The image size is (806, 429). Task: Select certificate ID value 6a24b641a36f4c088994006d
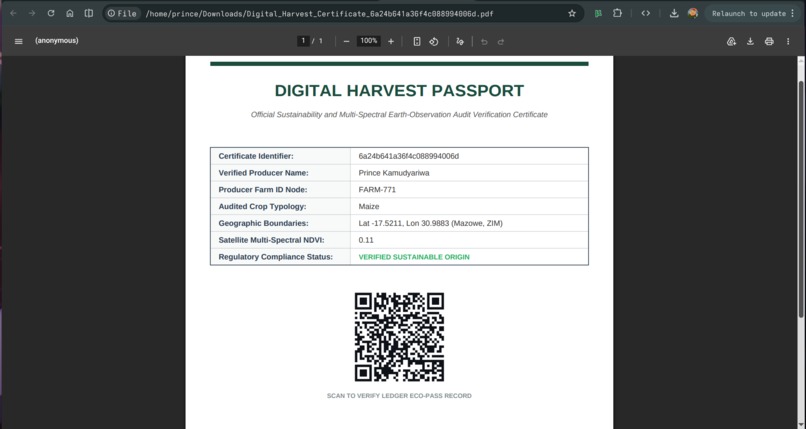[x=409, y=156]
